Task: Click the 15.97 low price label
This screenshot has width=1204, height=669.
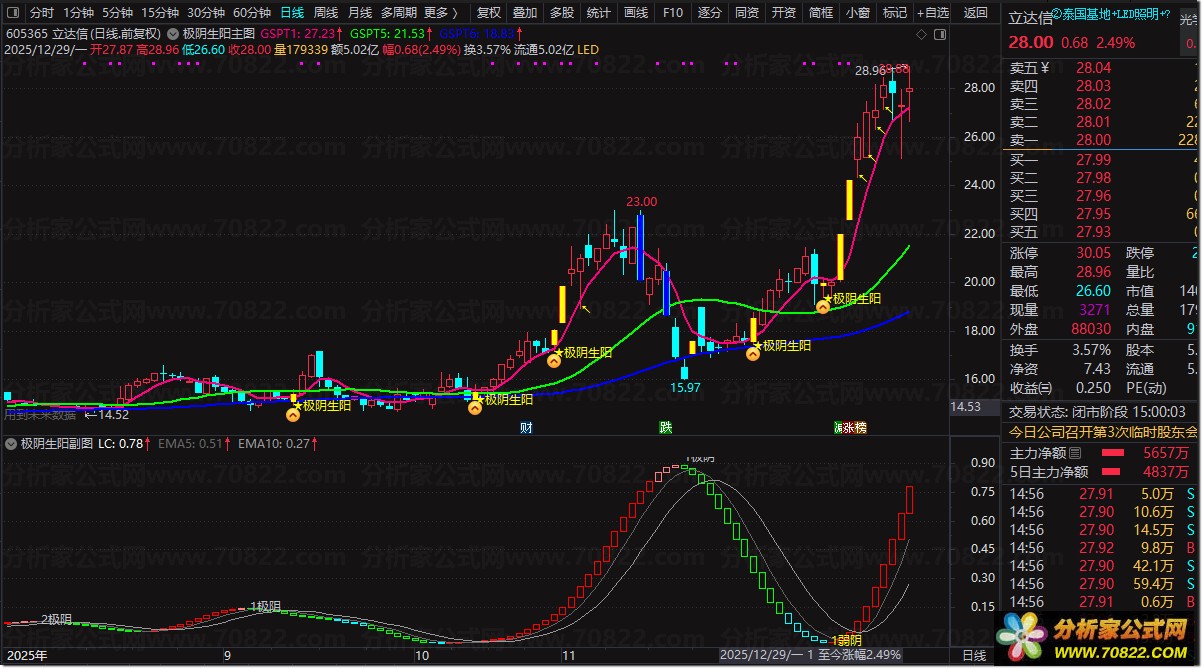Action: coord(685,387)
